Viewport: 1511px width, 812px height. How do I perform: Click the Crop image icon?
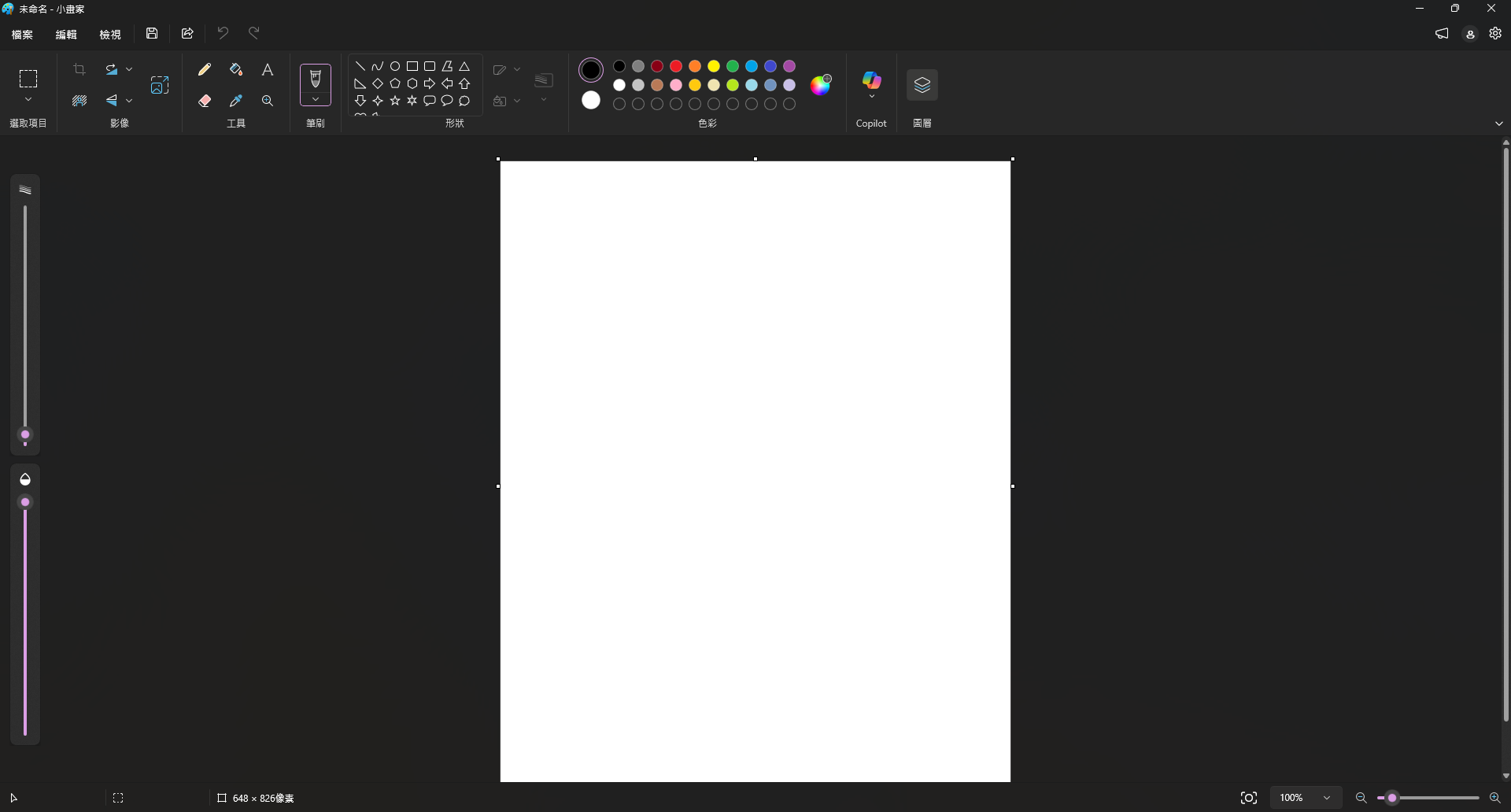pos(79,70)
